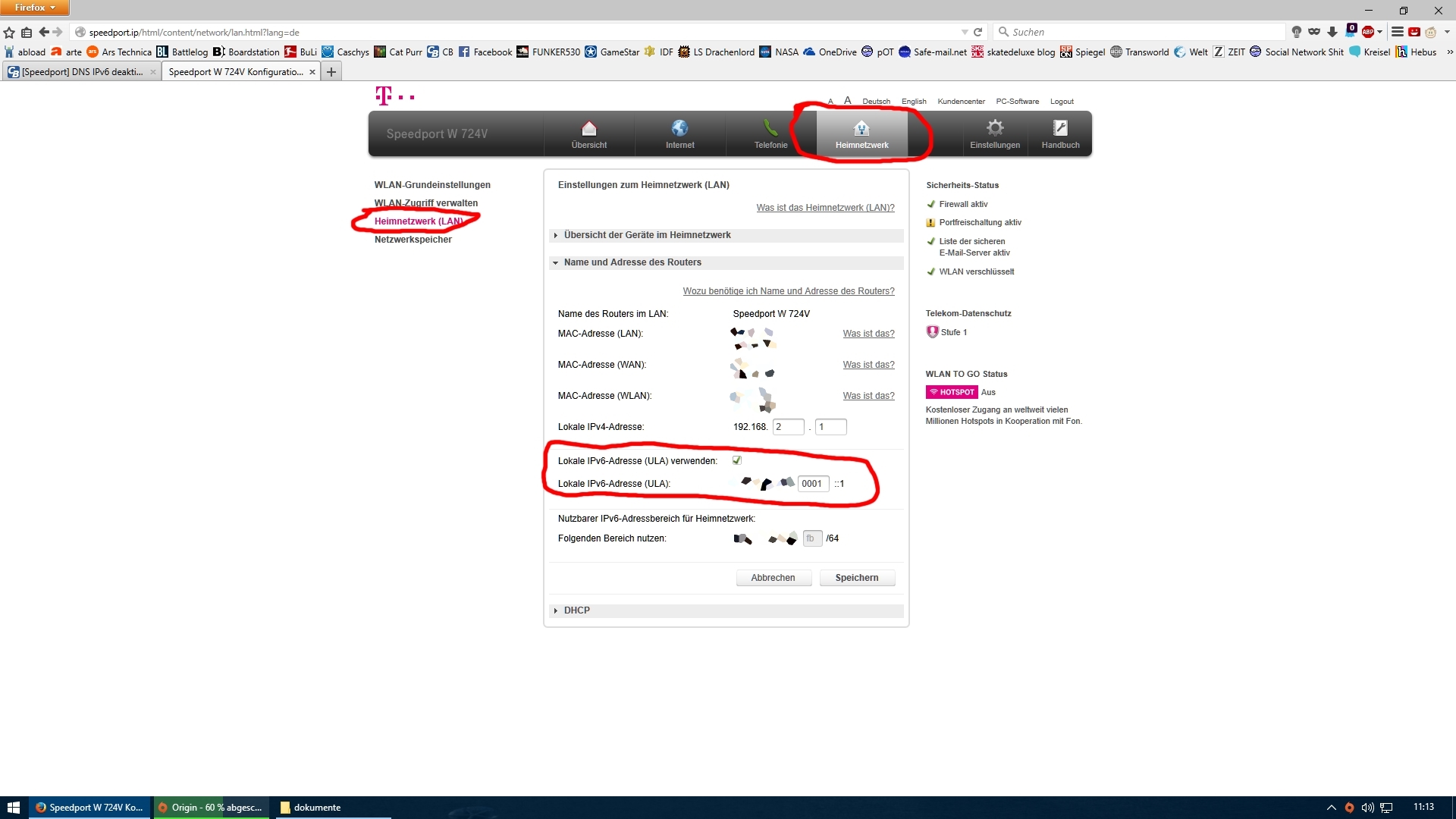Expand Übersicht der Geräte im Heimnetzwerk

pos(647,235)
